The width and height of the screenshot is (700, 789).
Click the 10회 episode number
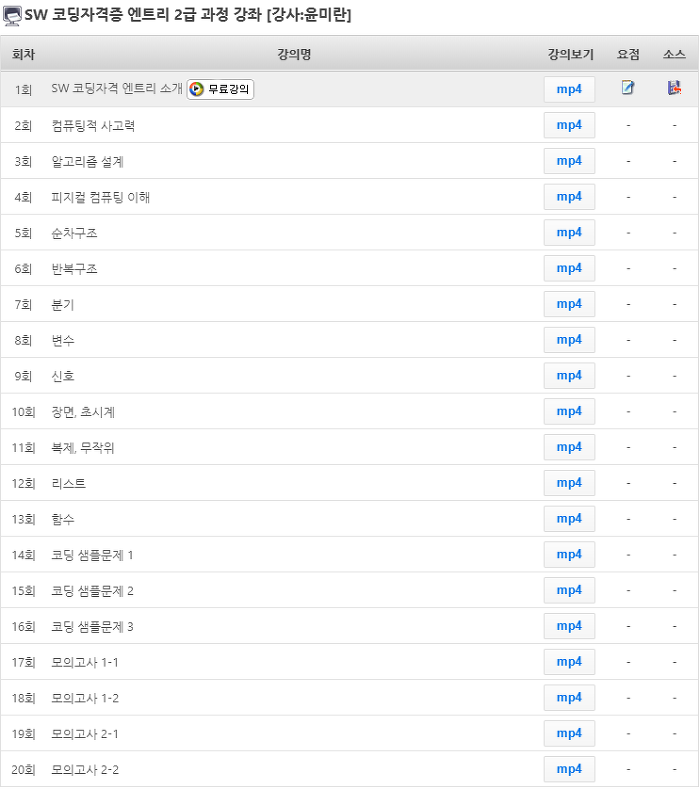[x=23, y=412]
